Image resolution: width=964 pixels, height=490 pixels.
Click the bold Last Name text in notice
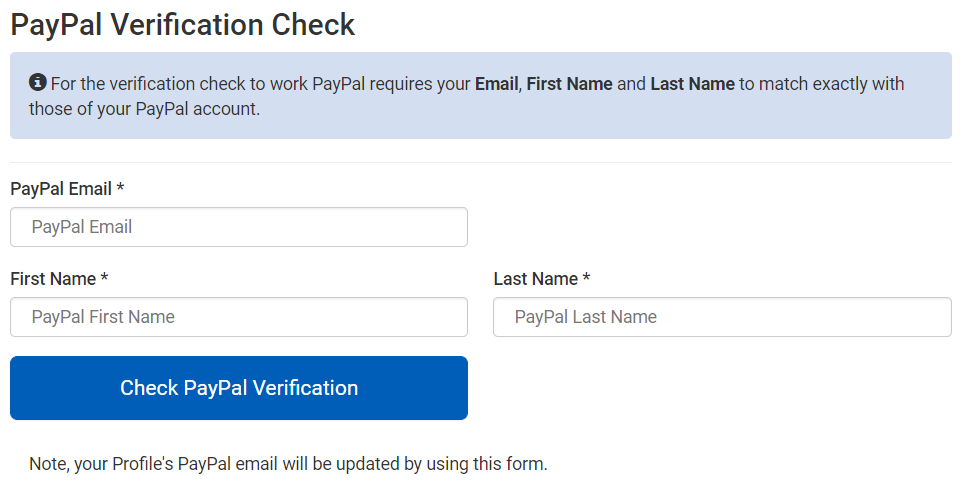[x=692, y=84]
